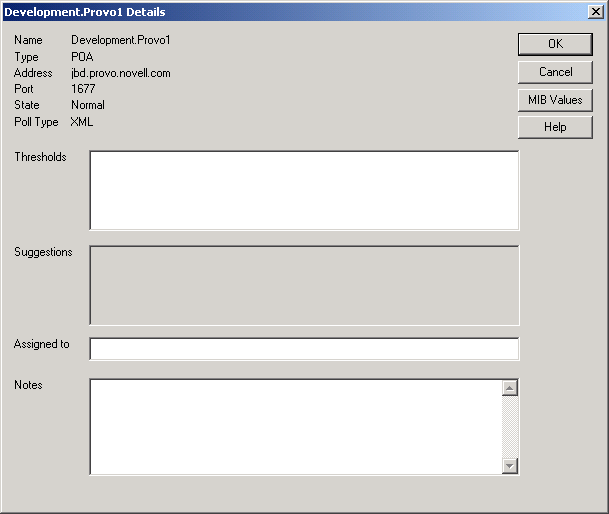Screen dimensions: 609x514
Task: Click inside the Suggestions box
Action: click(x=304, y=285)
